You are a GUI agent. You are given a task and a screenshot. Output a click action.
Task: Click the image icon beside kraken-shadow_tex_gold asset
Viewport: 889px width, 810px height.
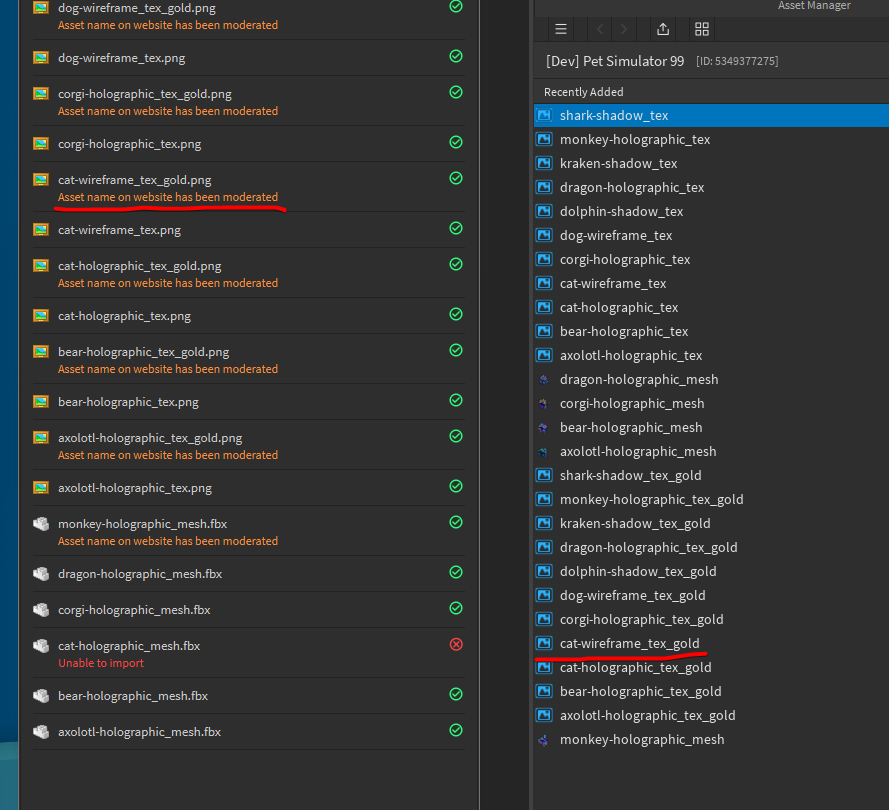(544, 523)
